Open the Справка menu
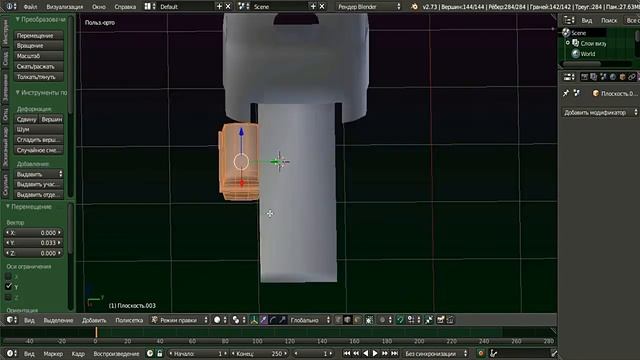This screenshot has height=360, width=640. [125, 7]
